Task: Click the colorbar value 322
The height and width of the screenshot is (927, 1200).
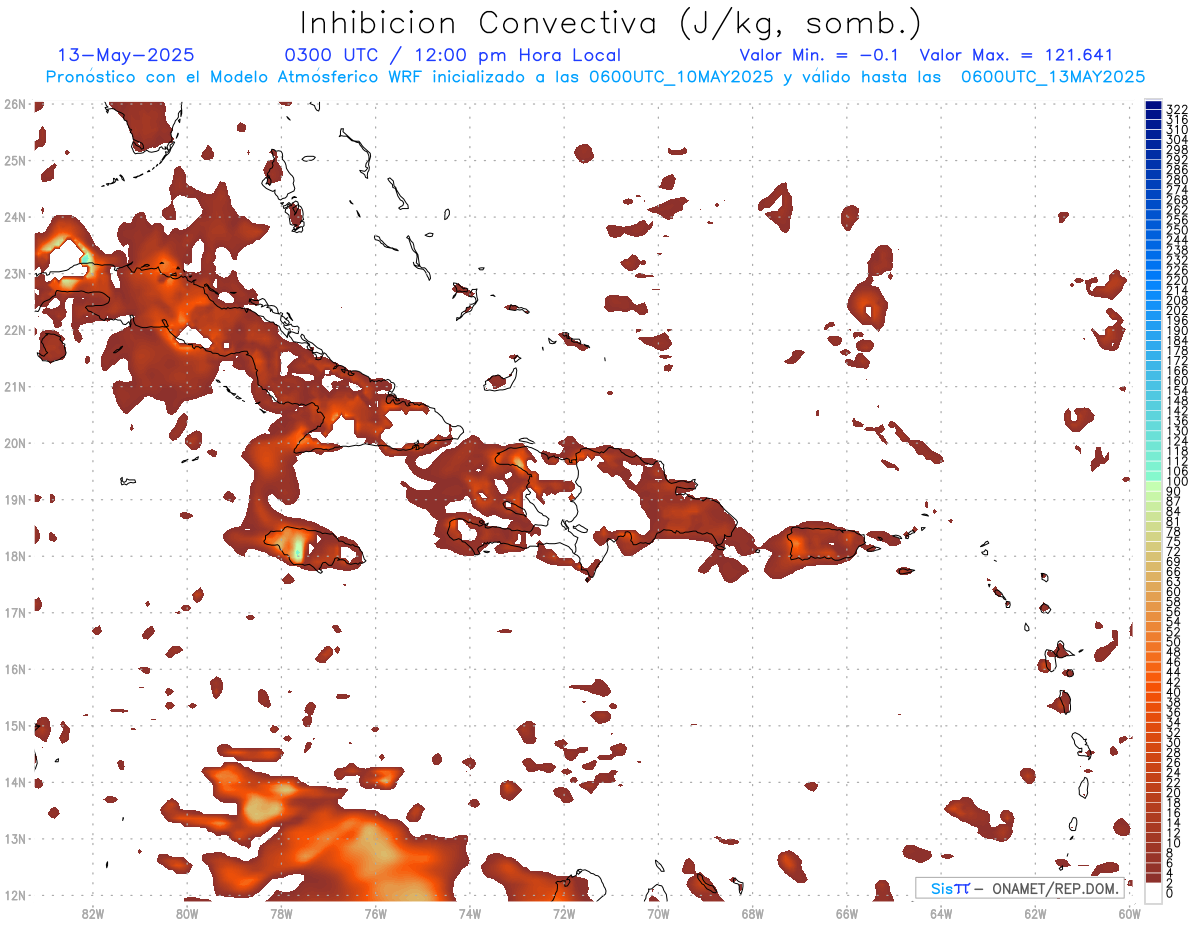Action: click(x=1176, y=109)
